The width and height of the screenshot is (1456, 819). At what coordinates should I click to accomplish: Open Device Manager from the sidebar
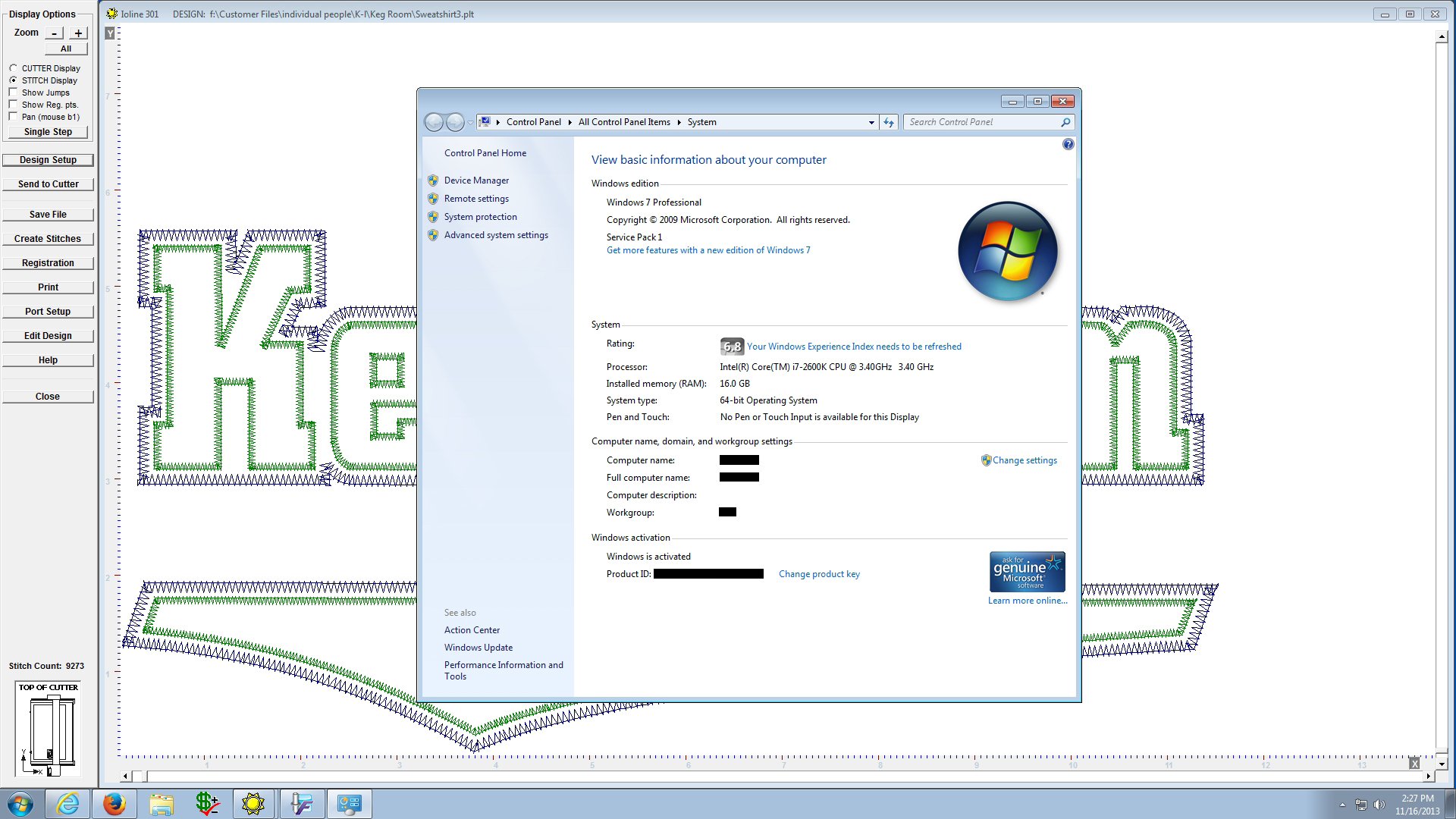click(476, 180)
